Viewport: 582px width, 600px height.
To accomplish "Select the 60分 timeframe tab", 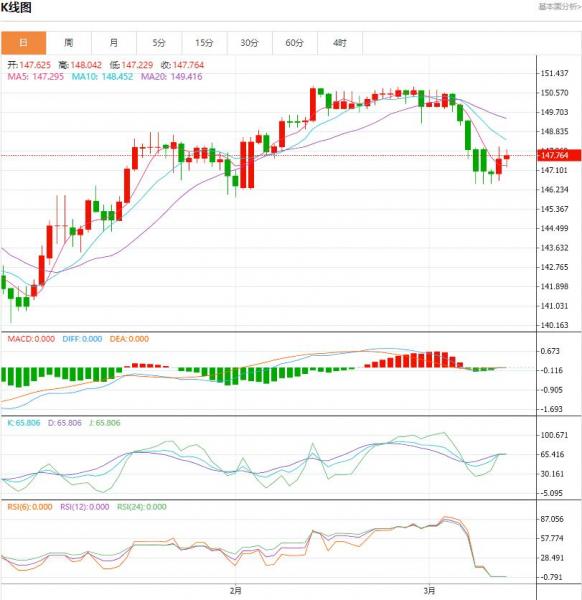I will (x=294, y=43).
